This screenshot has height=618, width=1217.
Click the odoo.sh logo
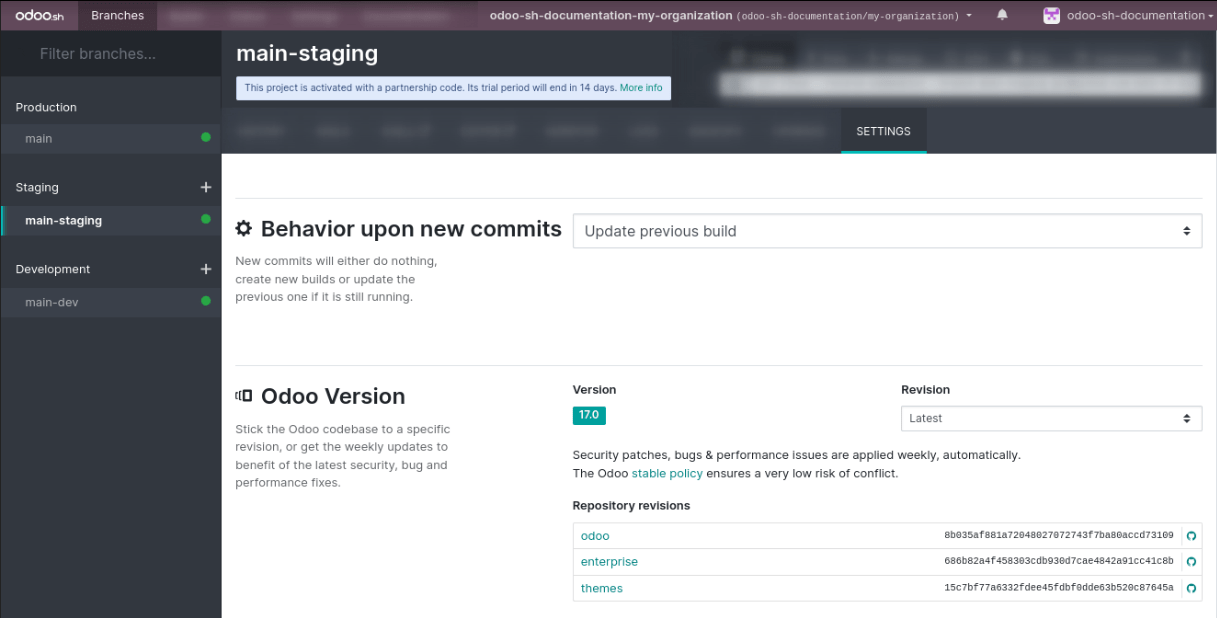(x=39, y=15)
